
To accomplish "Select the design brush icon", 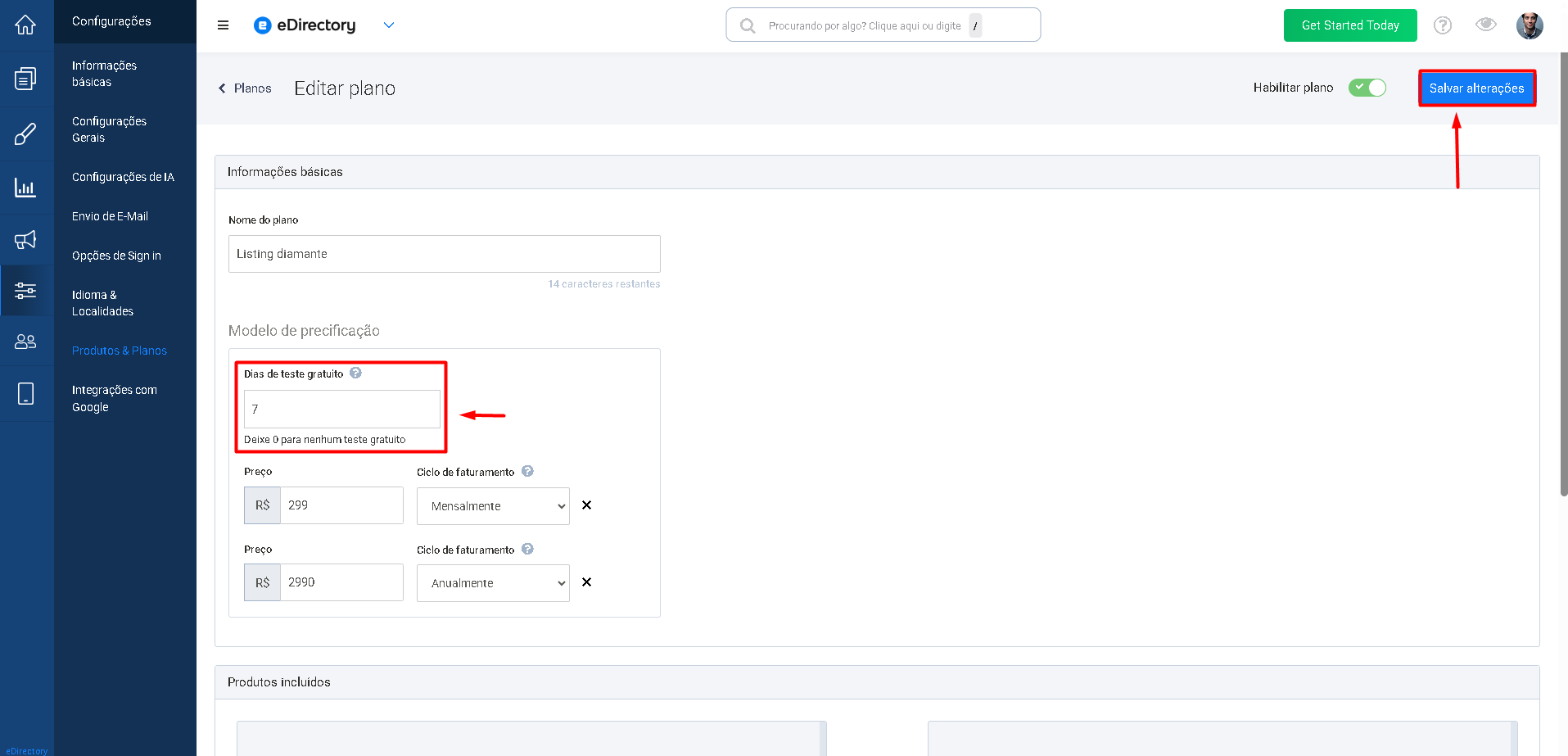I will point(25,134).
